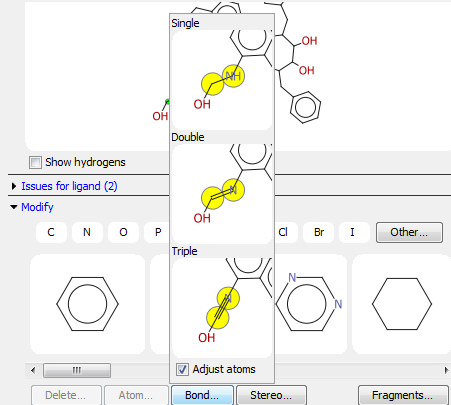Select the N element button
Viewport: 451px width, 405px height.
pyautogui.click(x=87, y=232)
